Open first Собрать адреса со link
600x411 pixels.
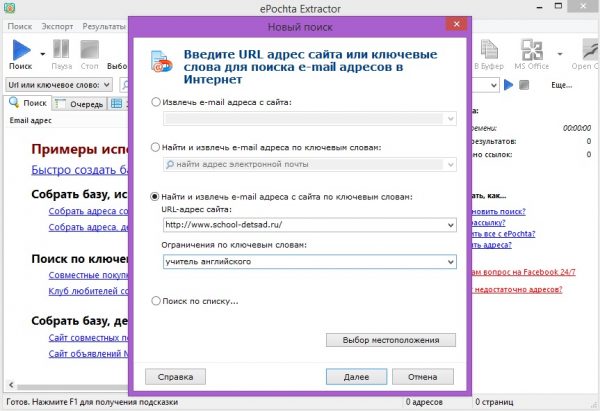pyautogui.click(x=88, y=211)
